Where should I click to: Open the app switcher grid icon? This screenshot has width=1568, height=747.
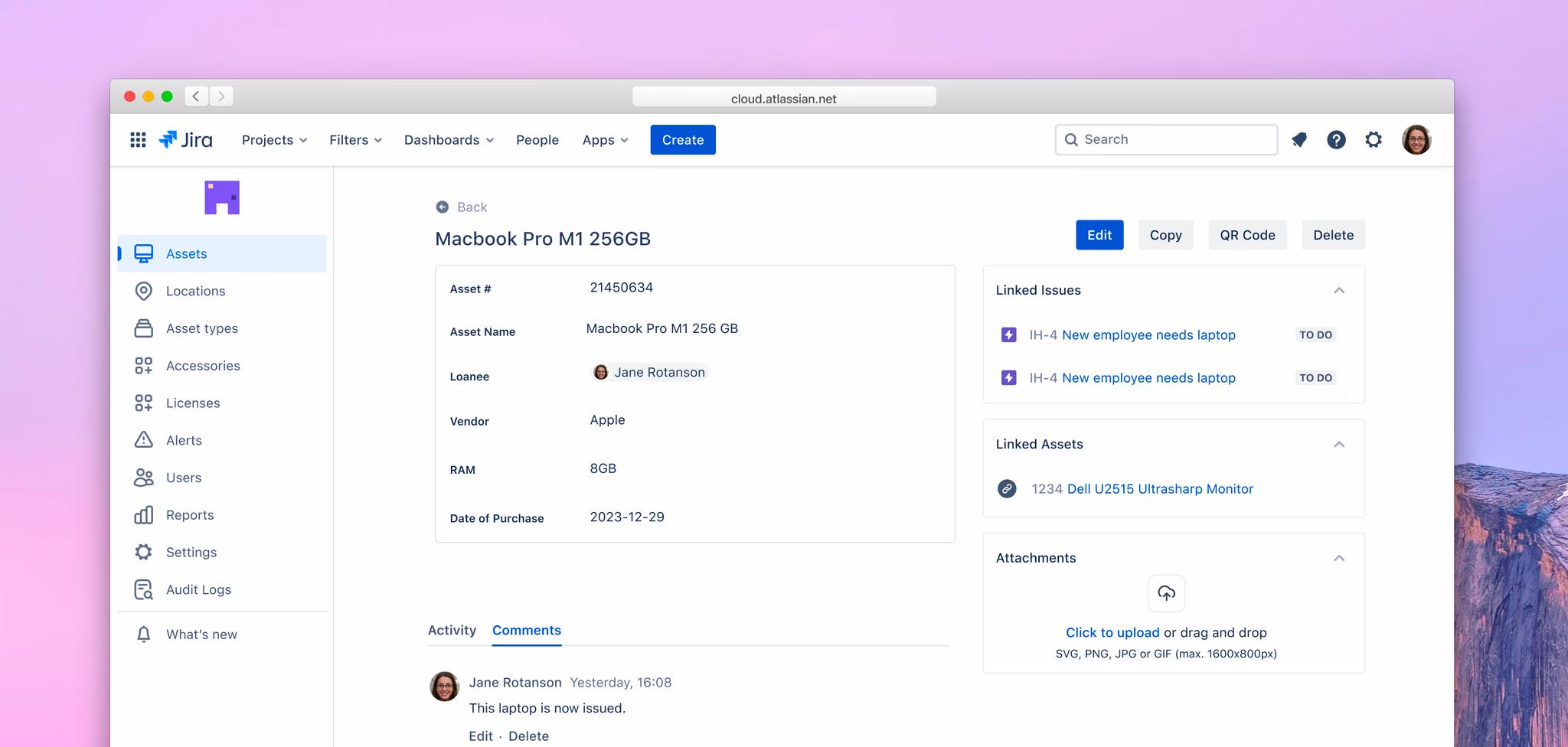pyautogui.click(x=138, y=139)
